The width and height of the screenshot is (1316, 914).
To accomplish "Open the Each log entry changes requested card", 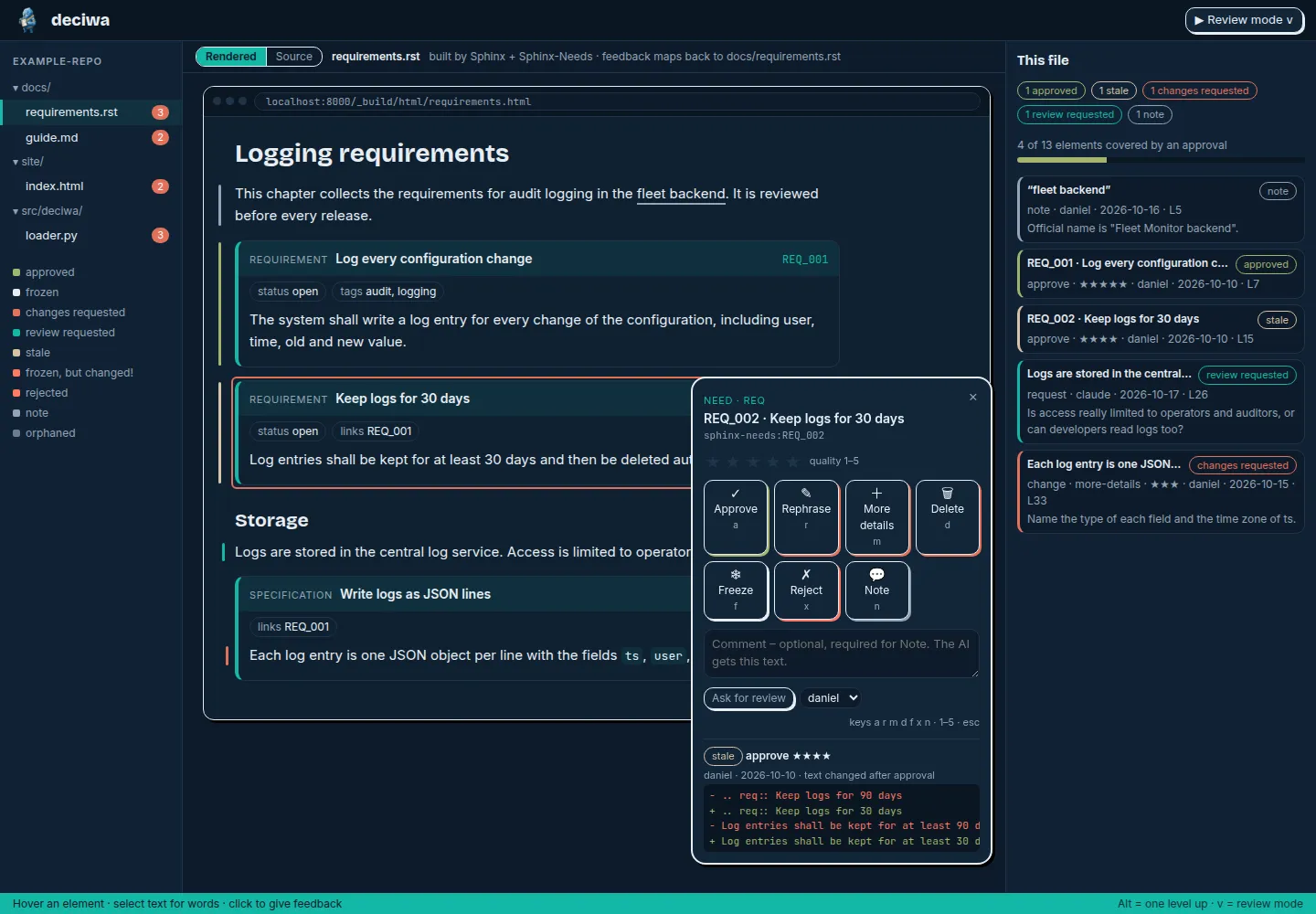I will 1161,492.
